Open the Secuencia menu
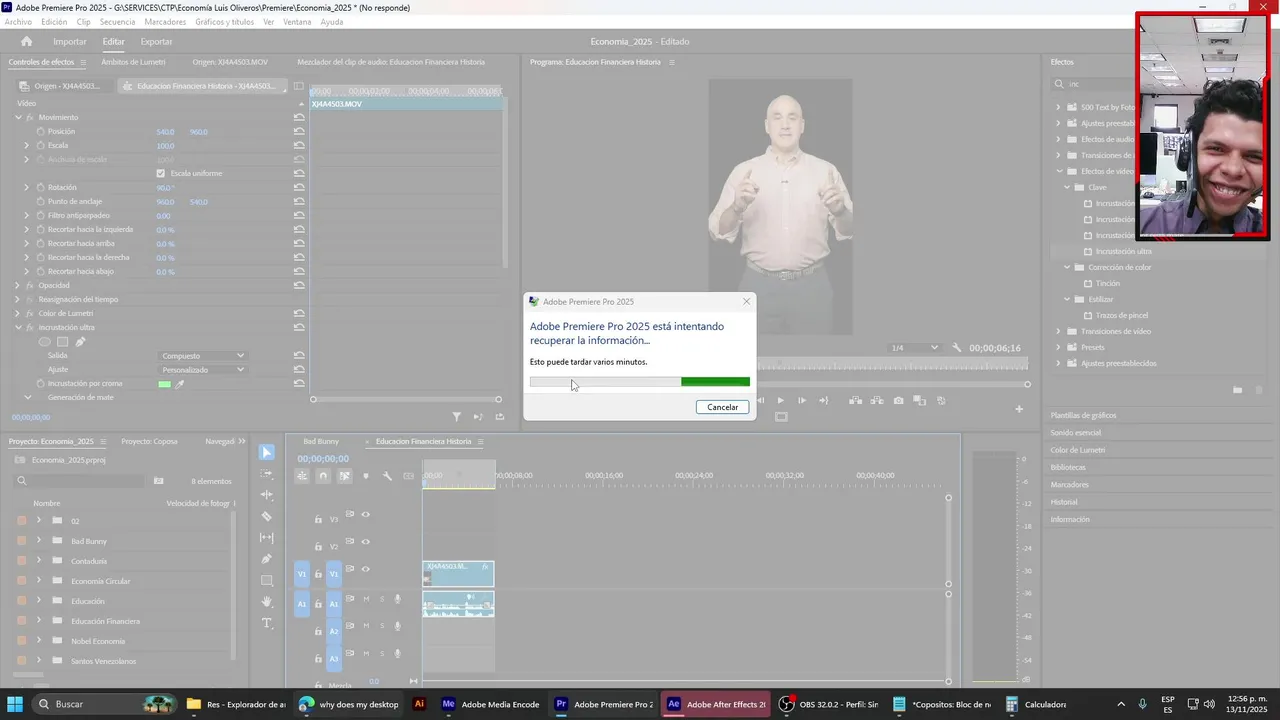The height and width of the screenshot is (720, 1280). coord(117,21)
